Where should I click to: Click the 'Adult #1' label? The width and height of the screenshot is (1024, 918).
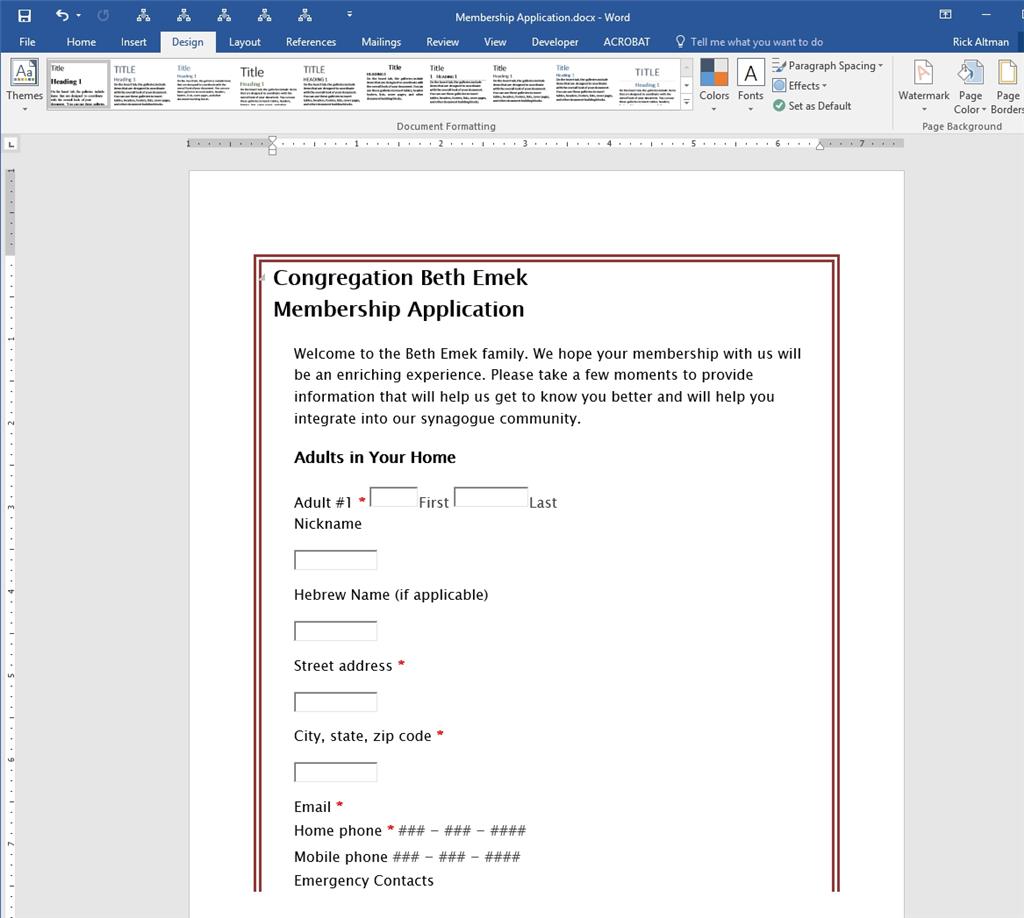323,503
